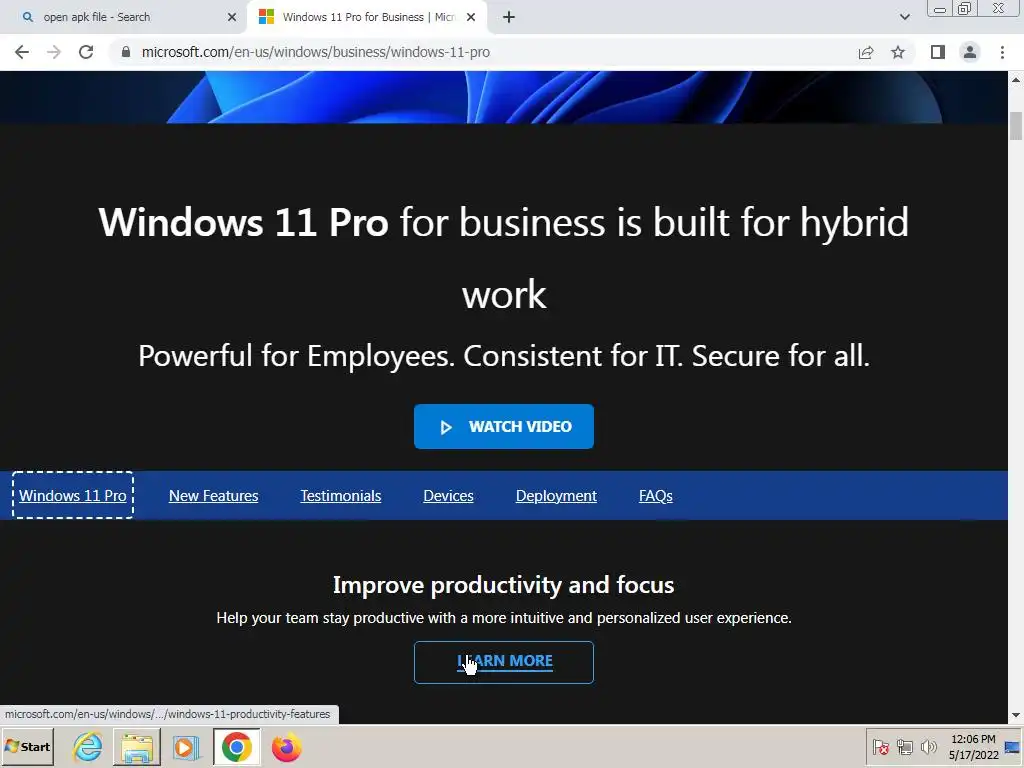View site security lock info

pos(126,52)
